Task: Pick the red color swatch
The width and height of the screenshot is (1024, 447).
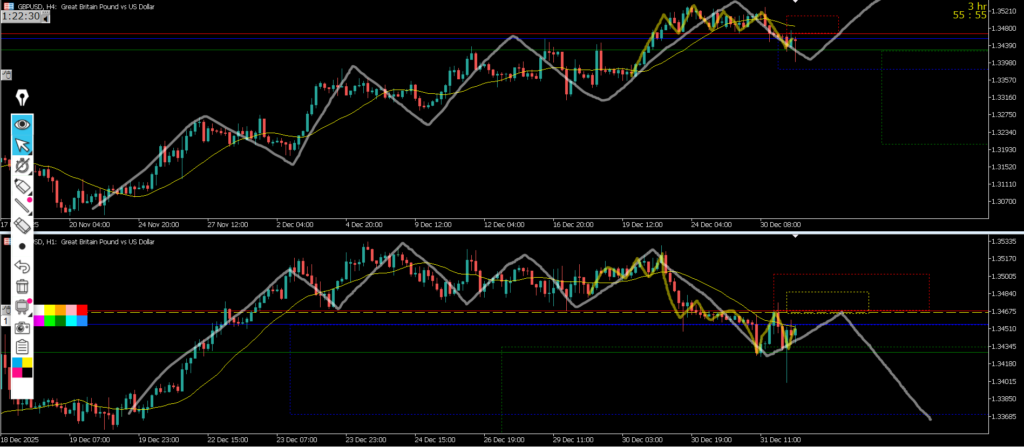Action: coord(82,310)
